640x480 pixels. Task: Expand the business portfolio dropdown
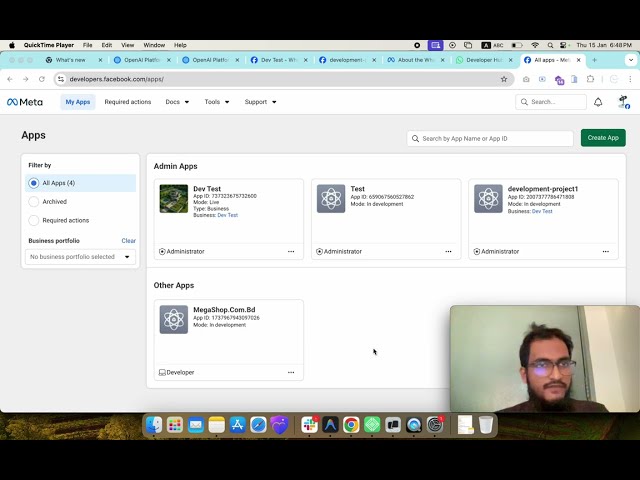(x=80, y=257)
